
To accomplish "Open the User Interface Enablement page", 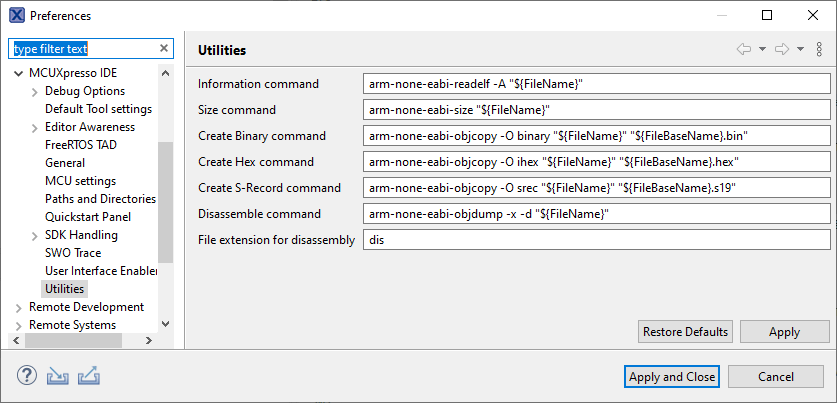I will click(101, 271).
